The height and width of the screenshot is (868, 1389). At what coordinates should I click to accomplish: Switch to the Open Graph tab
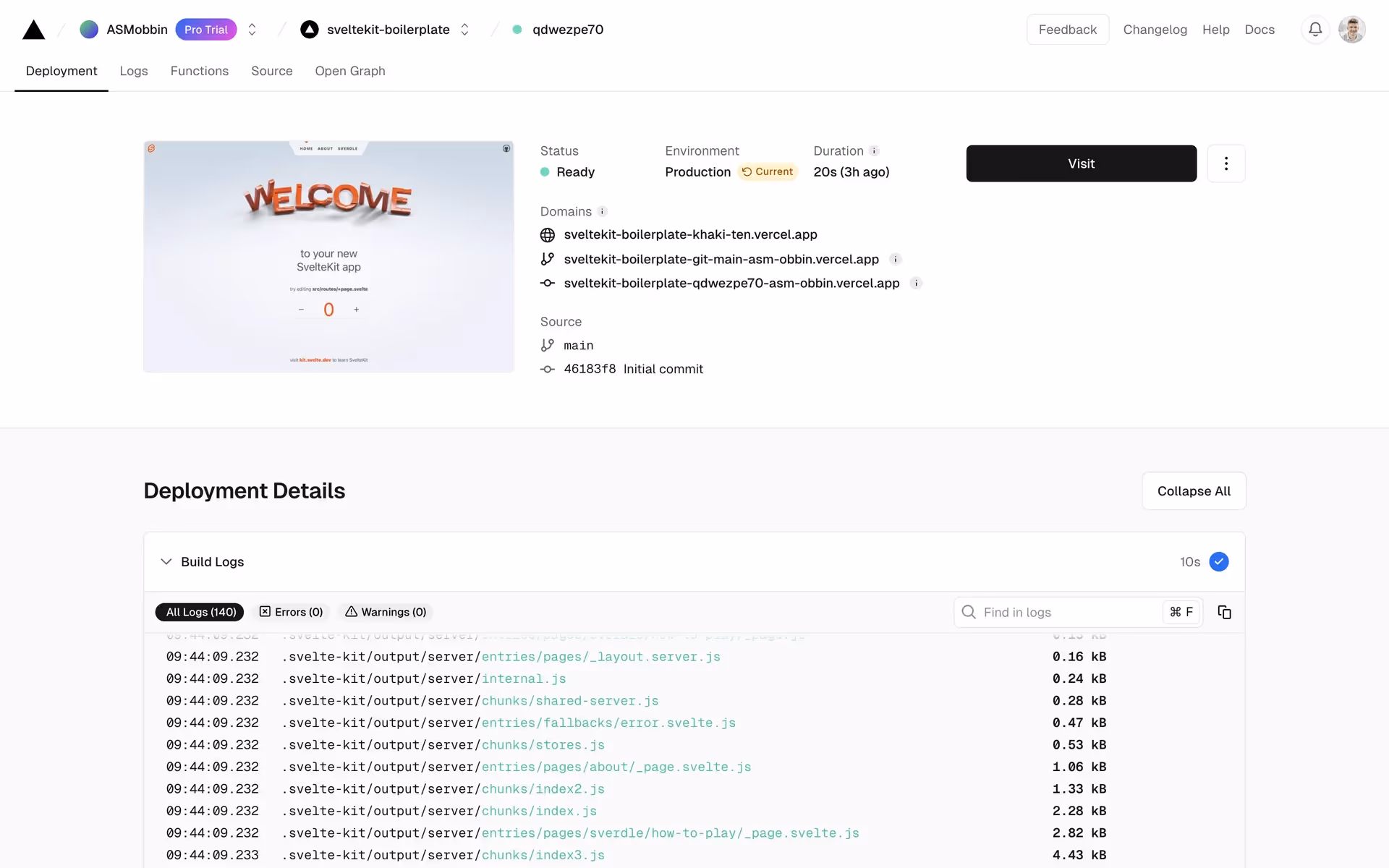(349, 71)
